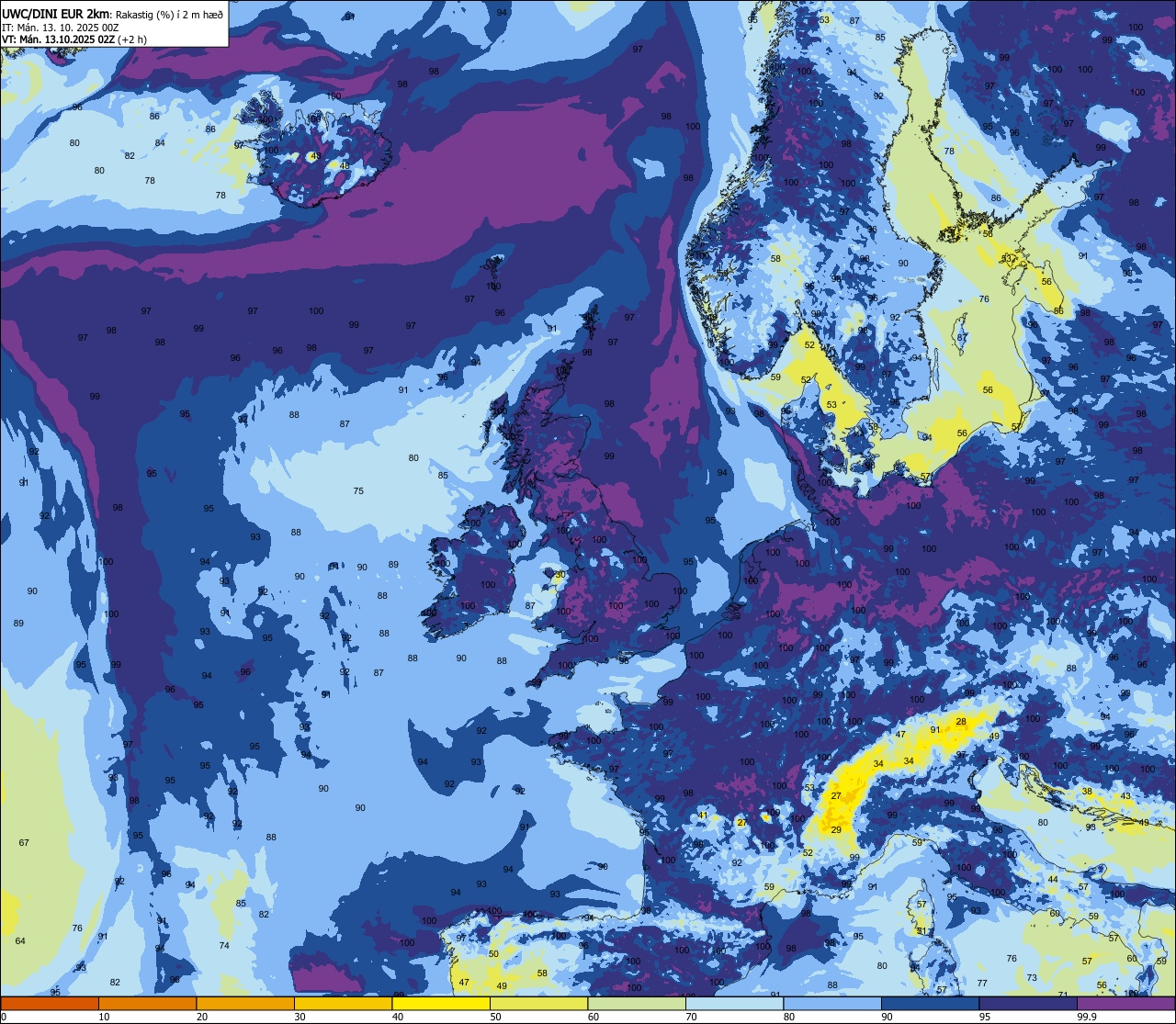The height and width of the screenshot is (1024, 1176).
Task: Click the legend tick label 20
Action: point(202,1017)
